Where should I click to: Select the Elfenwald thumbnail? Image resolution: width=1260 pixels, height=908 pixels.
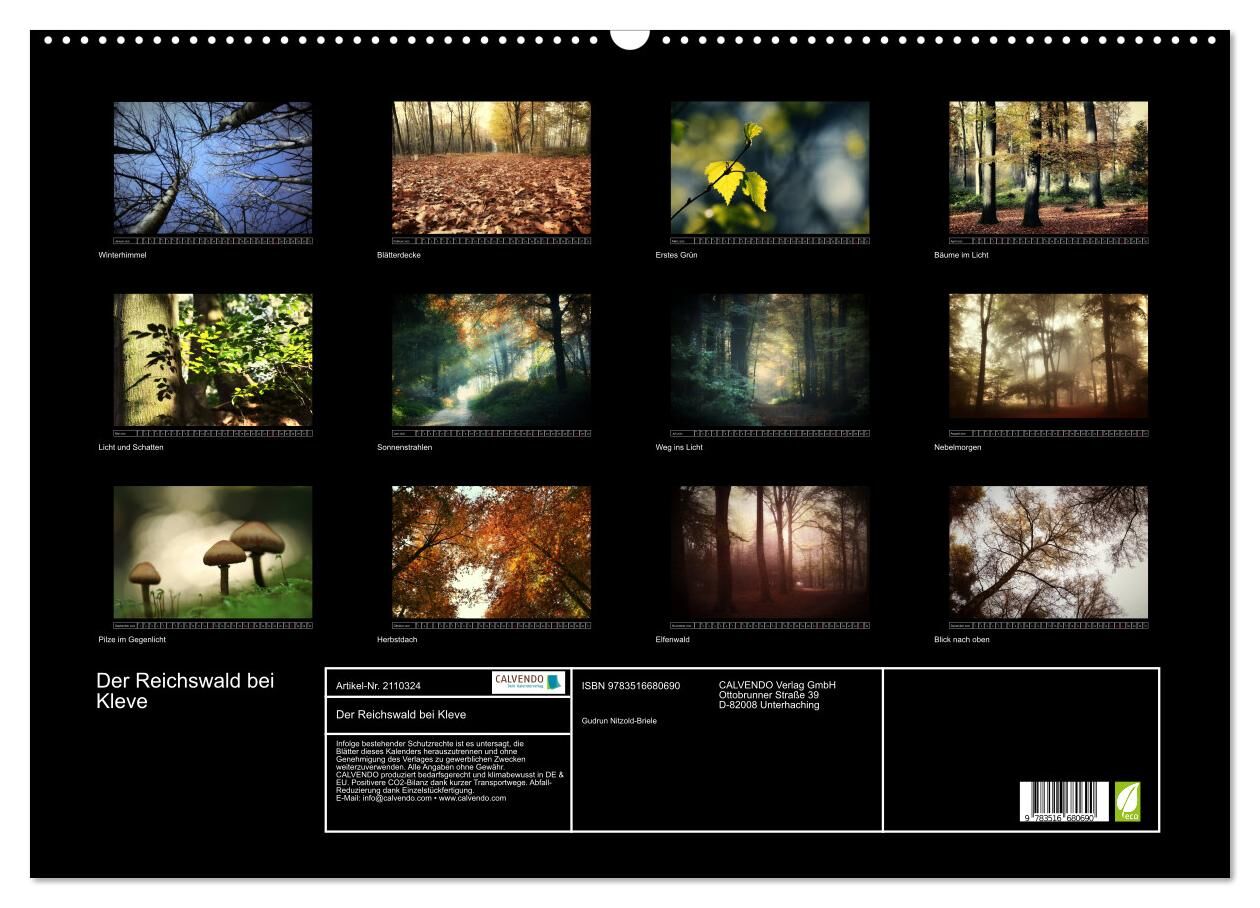tap(769, 552)
